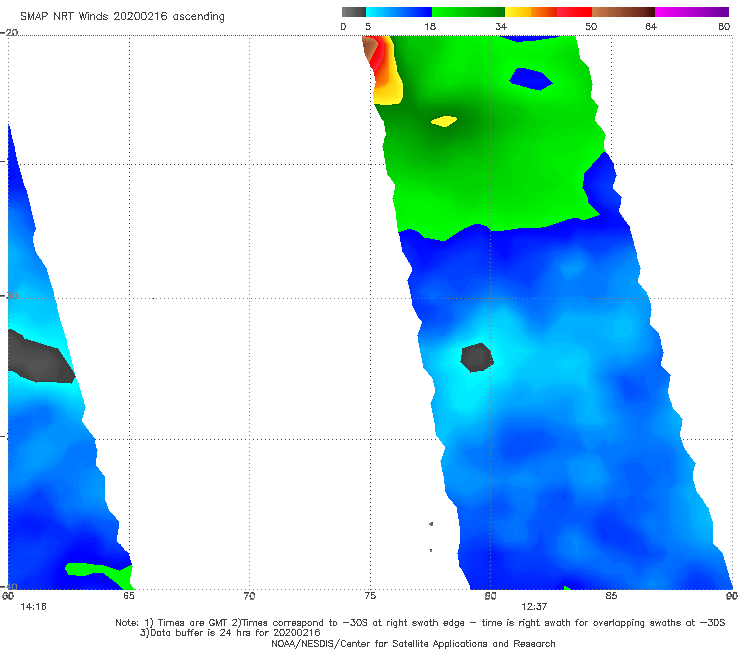Click the small yellow wind patch in green area
The height and width of the screenshot is (650, 740).
coord(444,121)
